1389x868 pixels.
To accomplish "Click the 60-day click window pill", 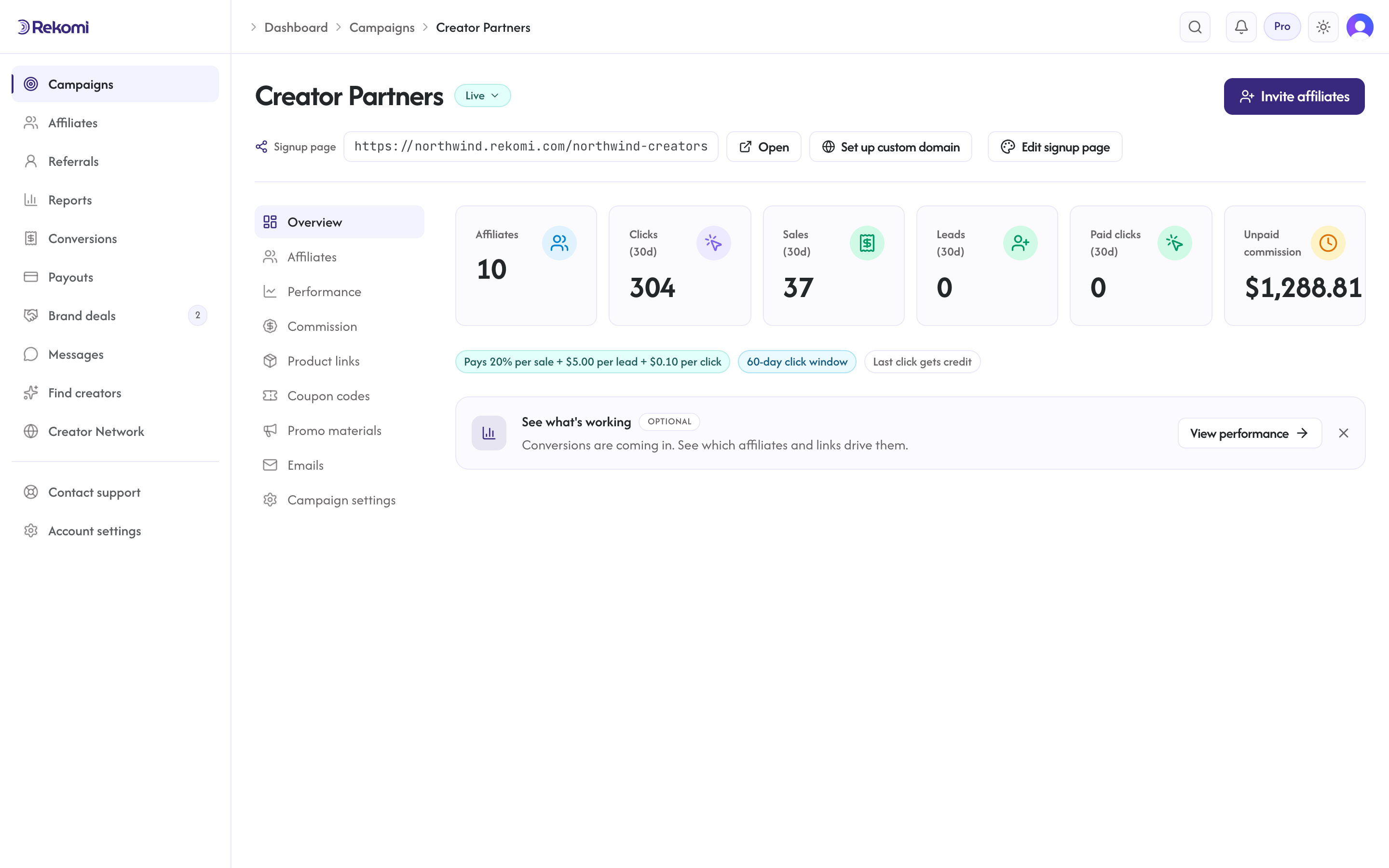I will pyautogui.click(x=797, y=362).
